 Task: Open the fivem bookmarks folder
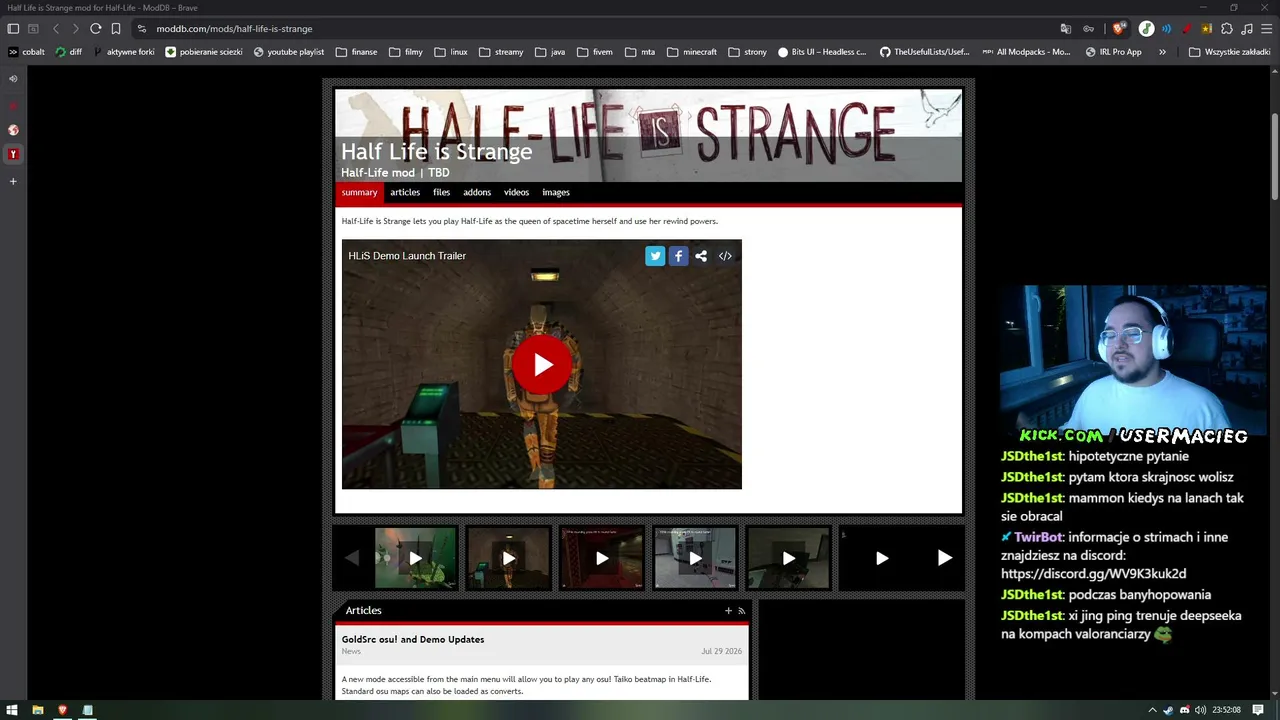point(594,52)
